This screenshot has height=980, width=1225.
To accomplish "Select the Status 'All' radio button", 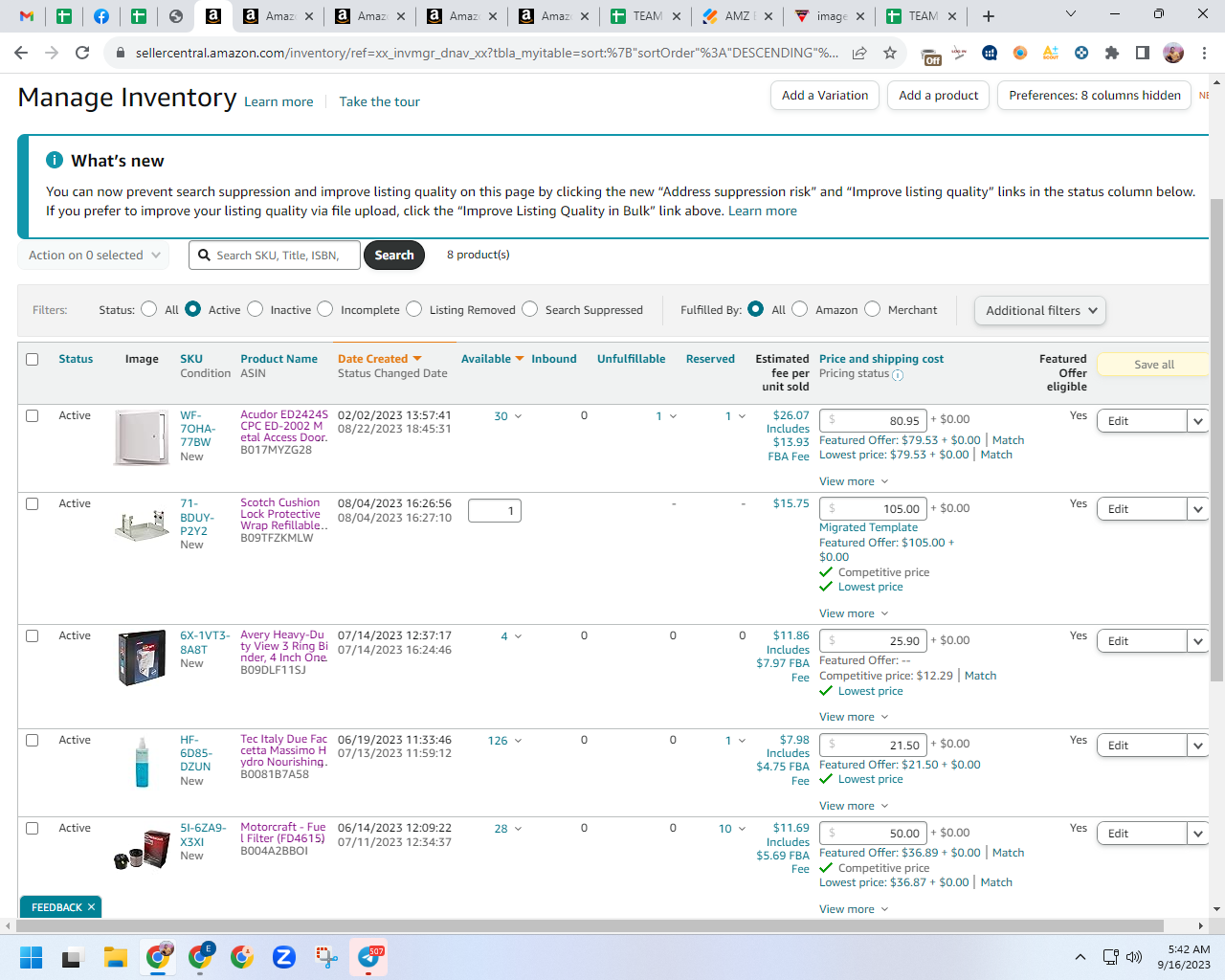I will (x=148, y=309).
